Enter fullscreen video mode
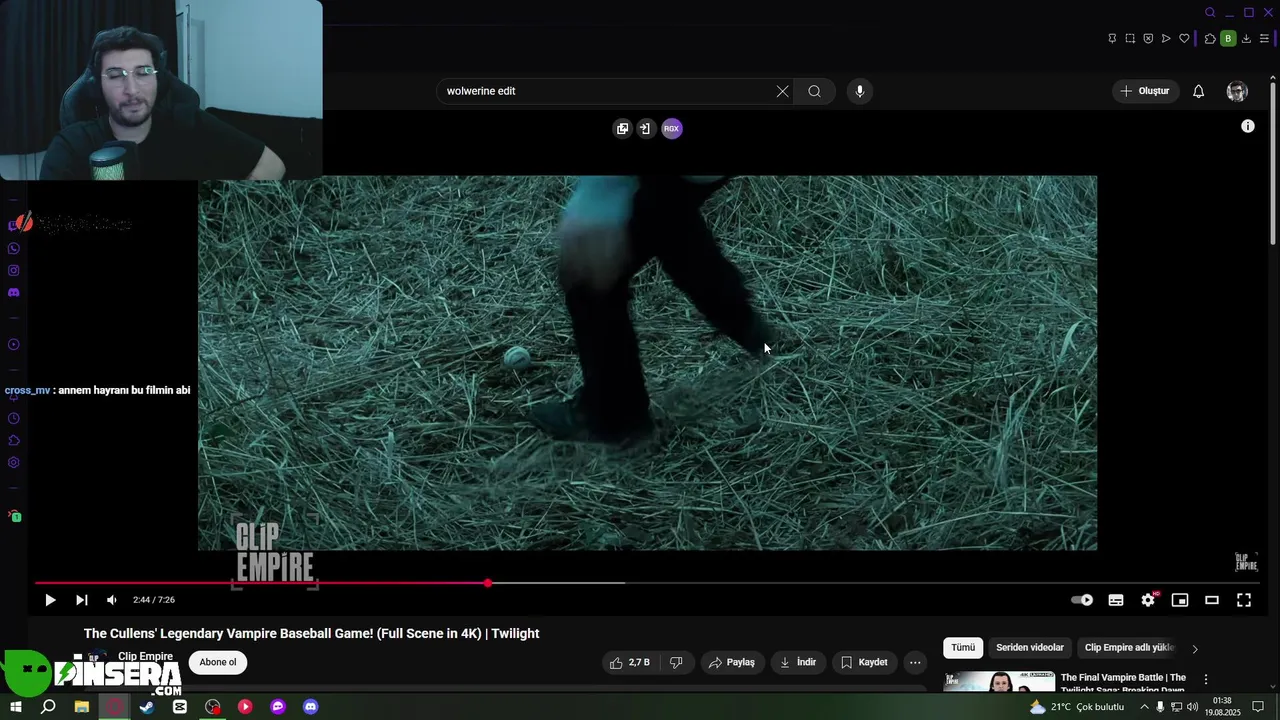This screenshot has width=1280, height=720. (x=1244, y=600)
